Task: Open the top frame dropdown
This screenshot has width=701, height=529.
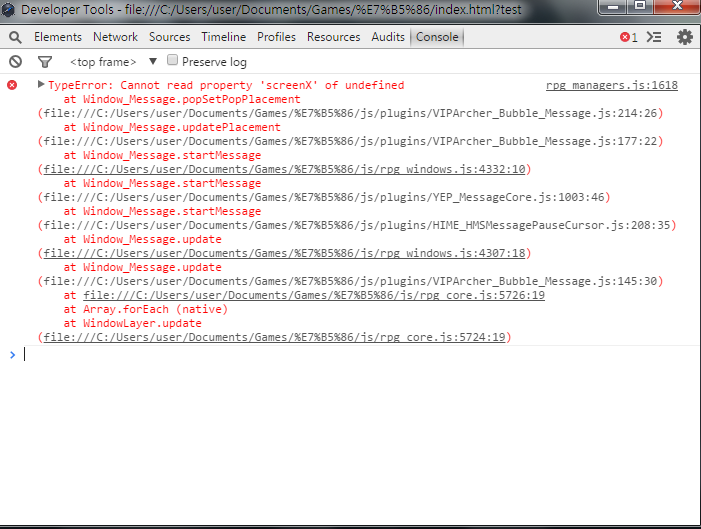Action: coord(113,62)
